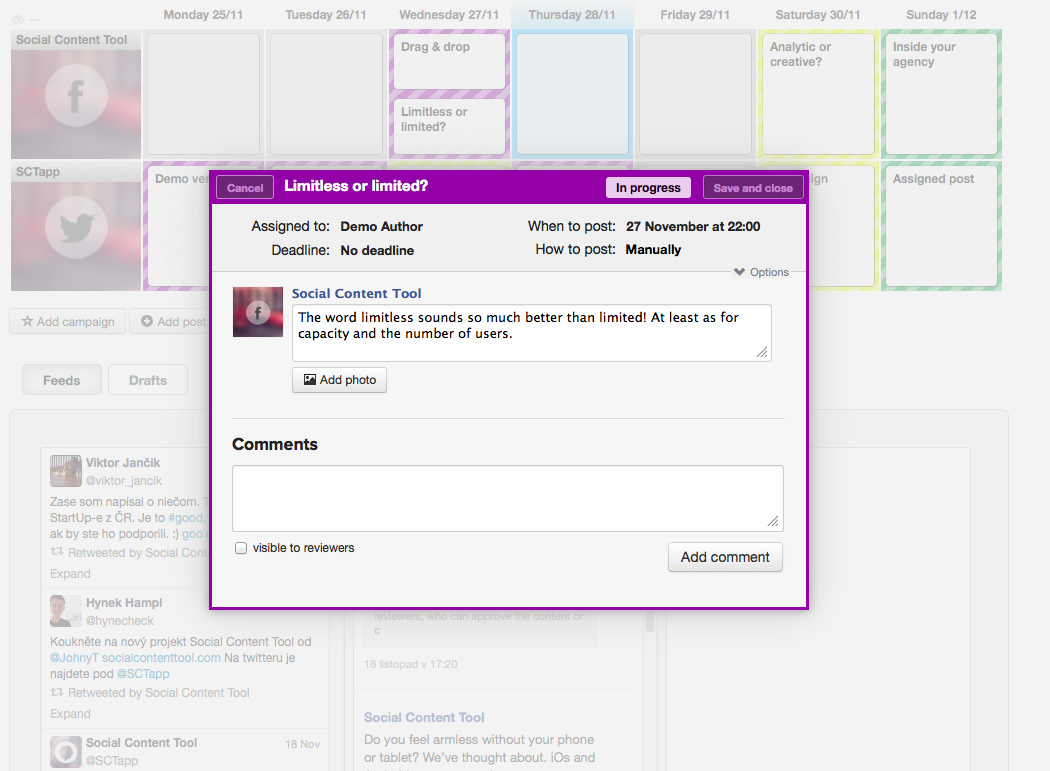Expand Hynek Hampl's tweet
This screenshot has width=1050, height=771.
tap(70, 714)
